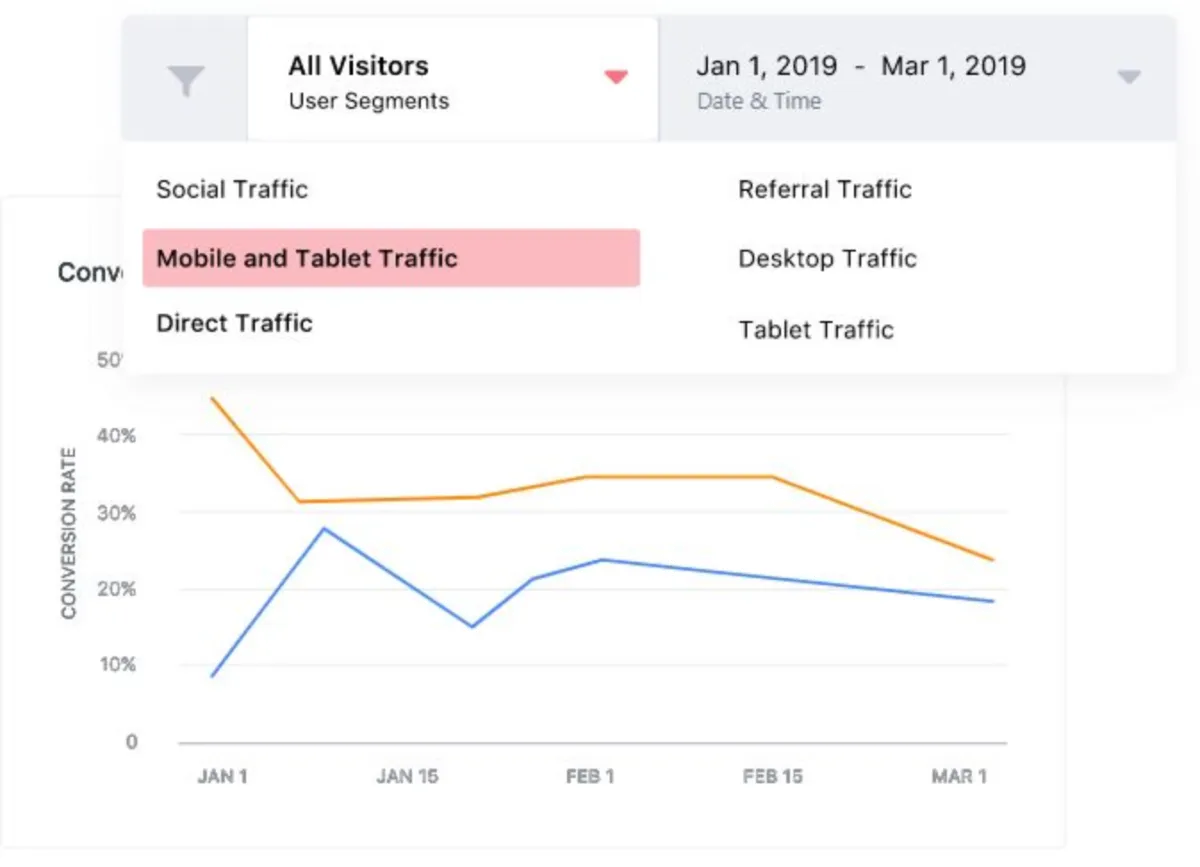
Task: Choose Tablet Traffic option
Action: [x=816, y=329]
